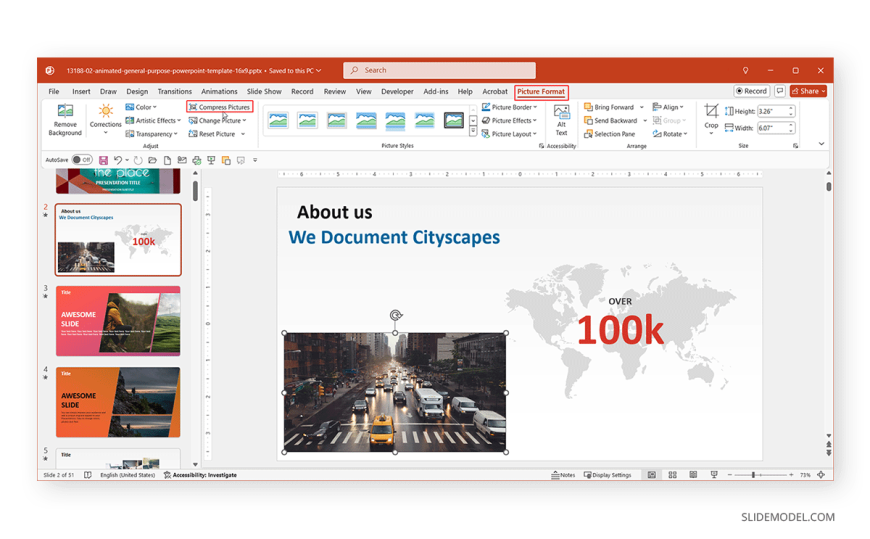Select slide 3 thumbnail
The width and height of the screenshot is (870, 539).
coord(118,321)
